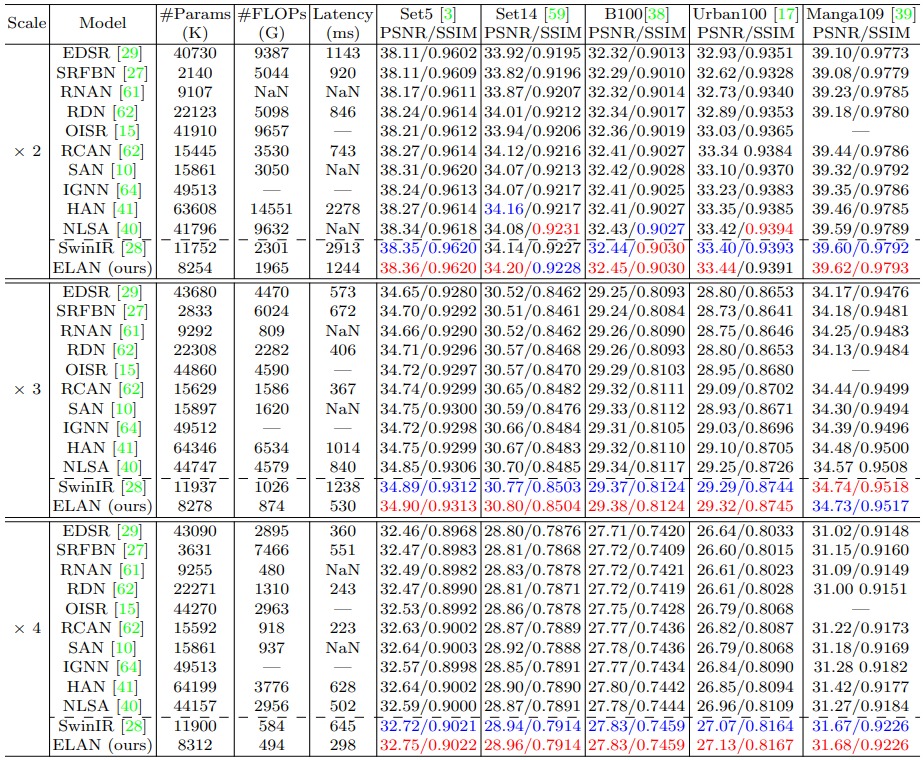Viewport: 924px width, 760px height.
Task: Open citation [28] in SwinIR row with 11752 params
Action: [x=134, y=248]
